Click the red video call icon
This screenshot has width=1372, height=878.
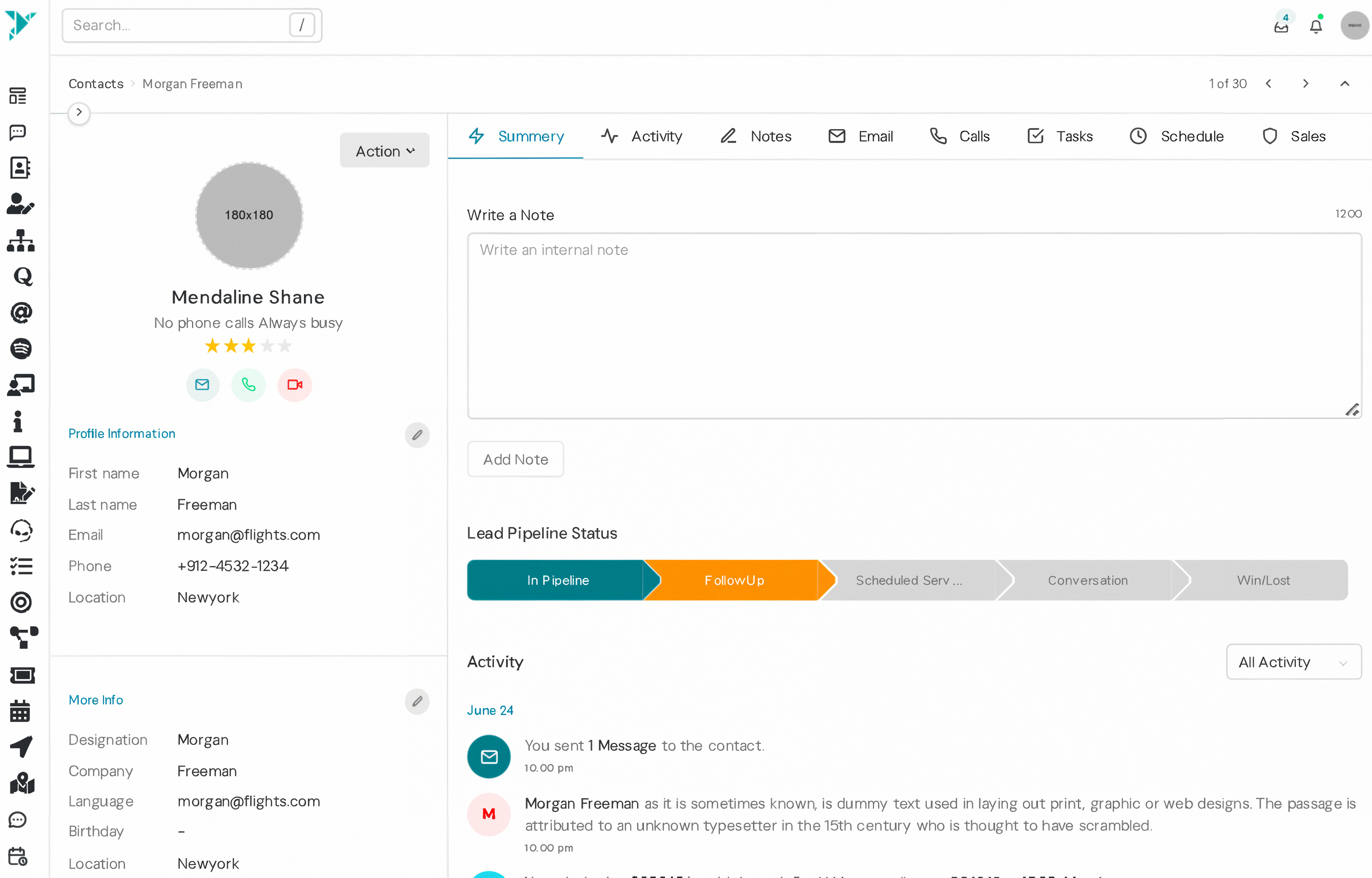click(294, 385)
